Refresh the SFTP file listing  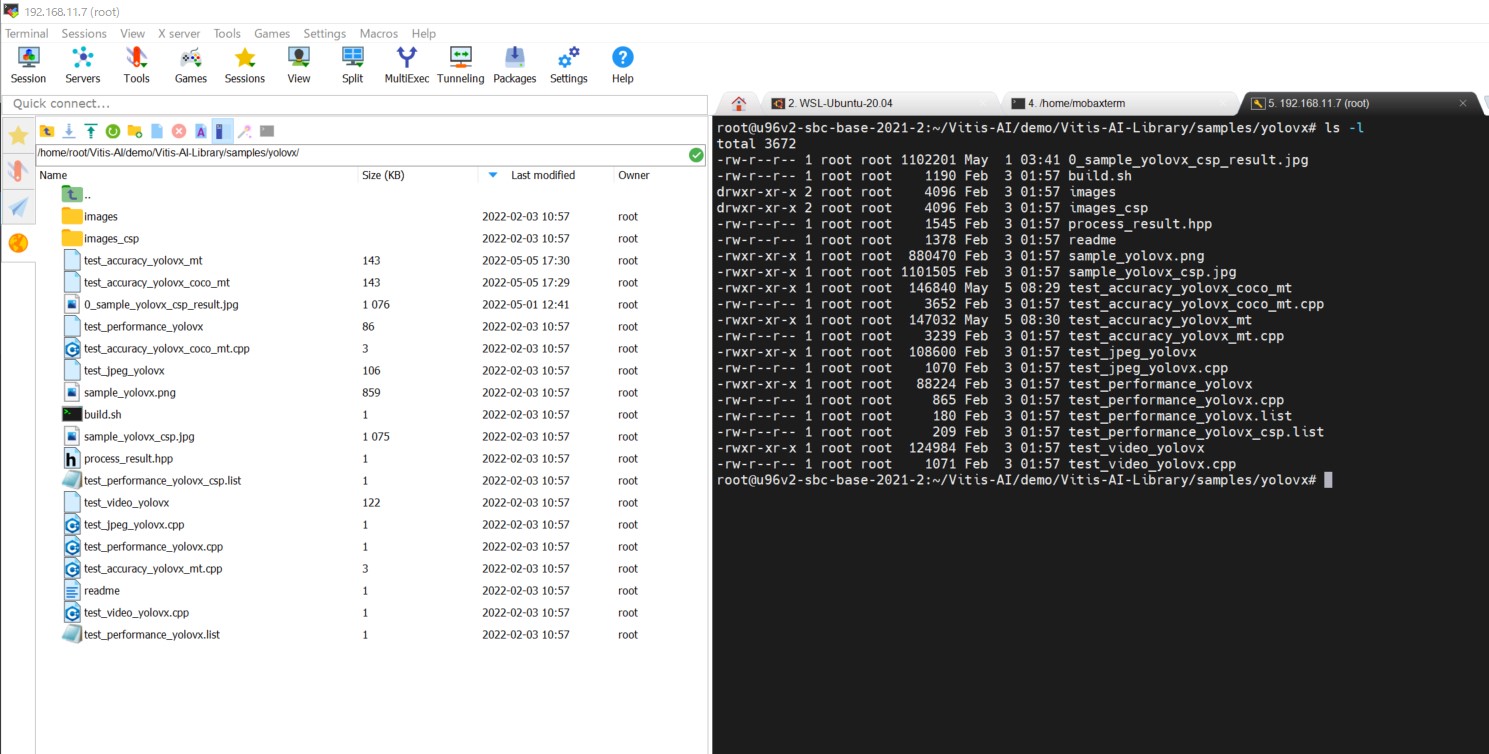tap(113, 131)
